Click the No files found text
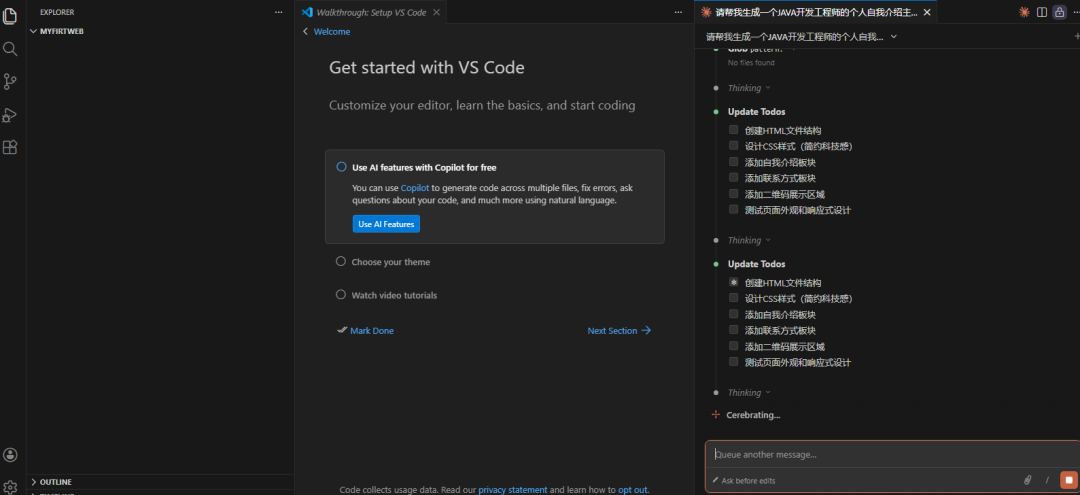Viewport: 1080px width, 495px height. coord(751,63)
